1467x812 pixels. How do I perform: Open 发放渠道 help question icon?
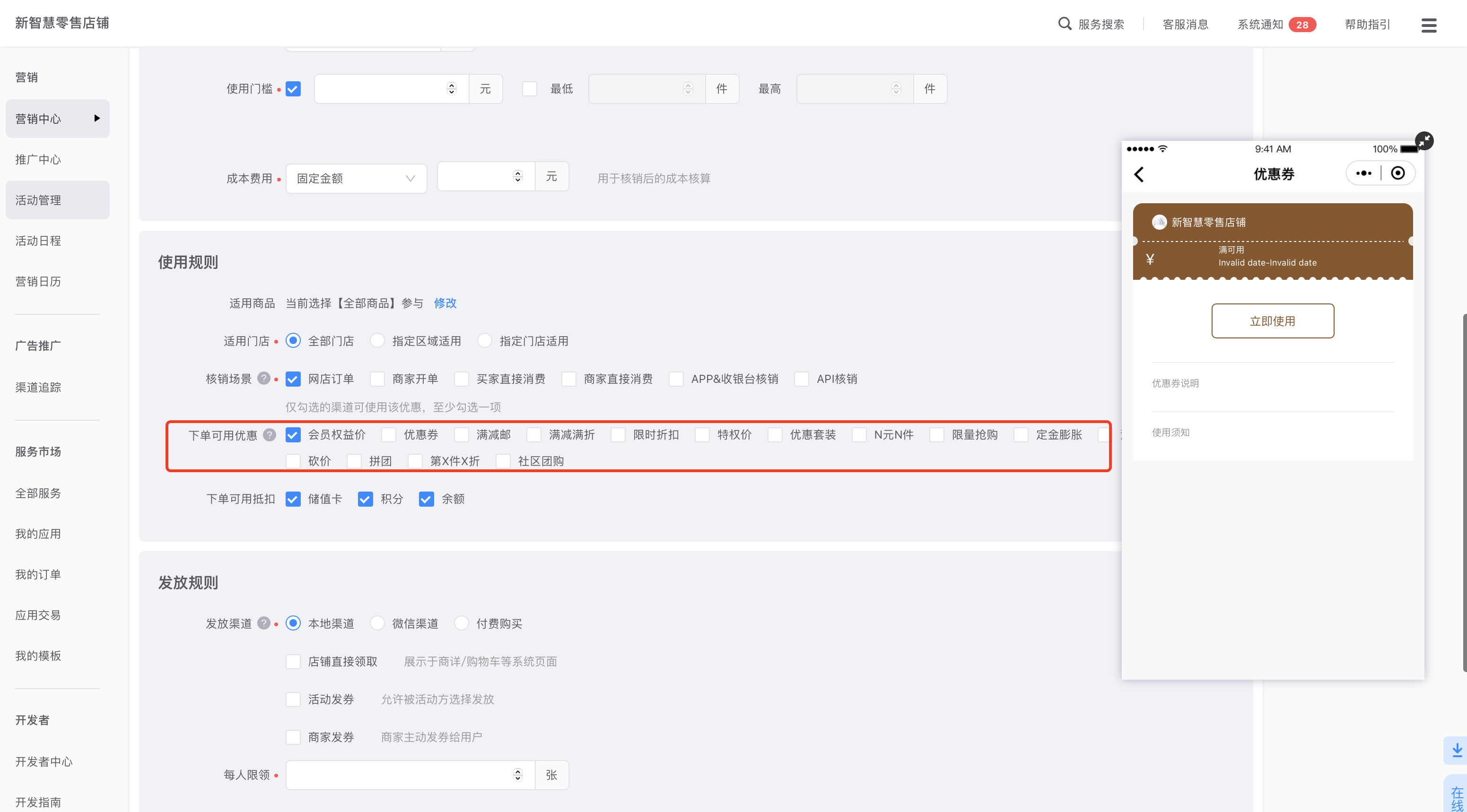coord(263,623)
